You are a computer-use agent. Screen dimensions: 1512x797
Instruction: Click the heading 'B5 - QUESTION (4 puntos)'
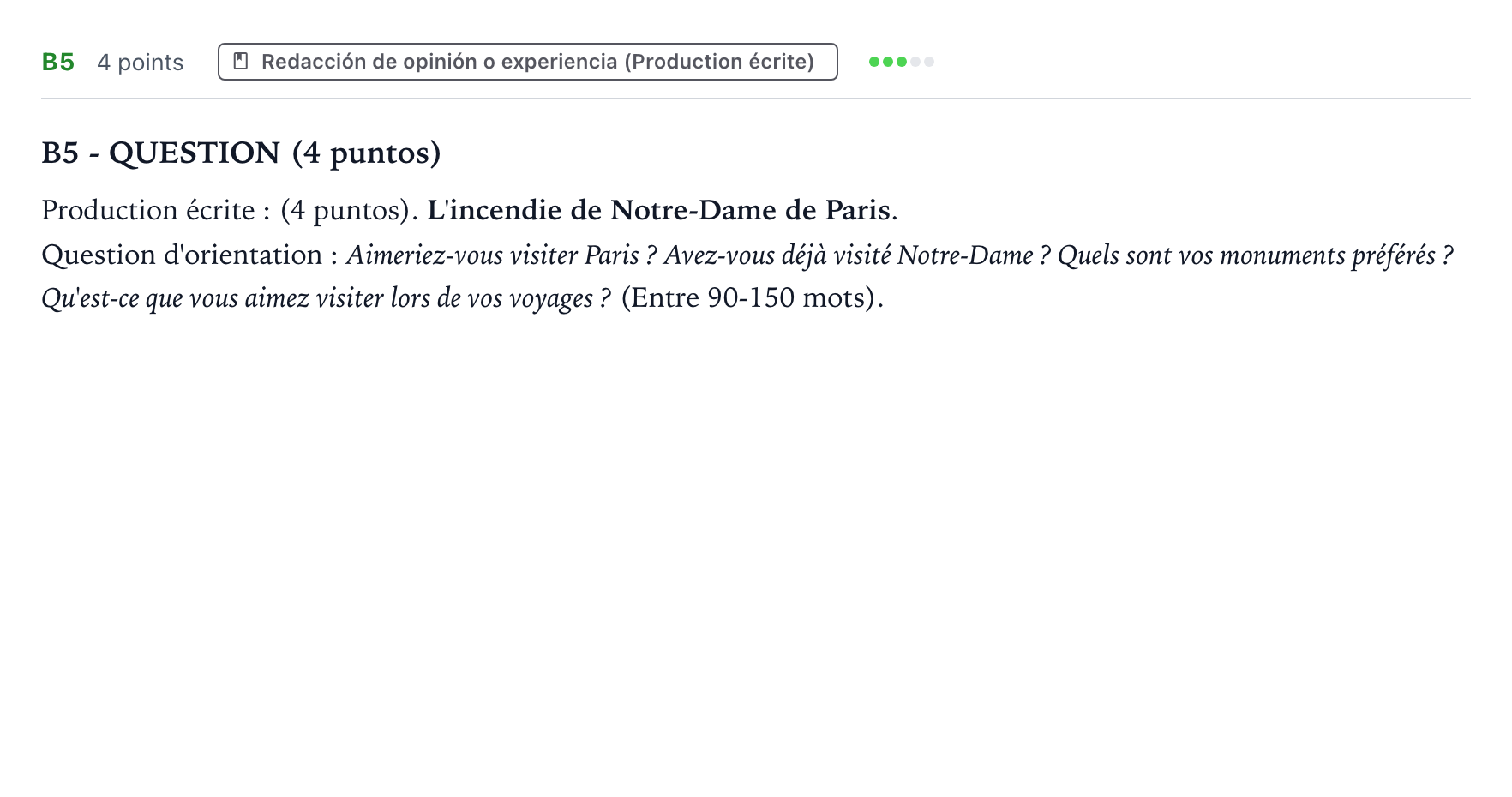[x=241, y=153]
